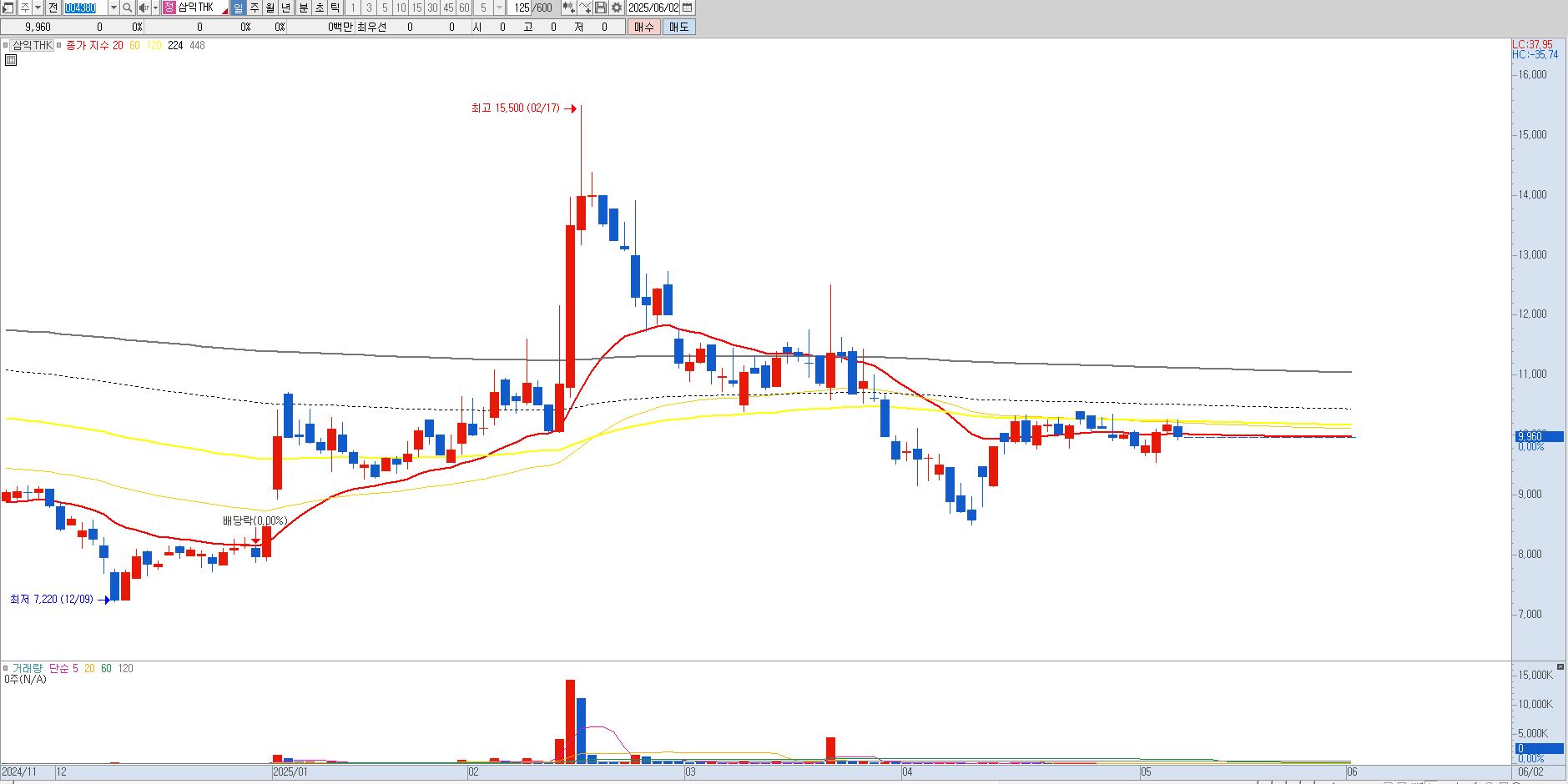Image resolution: width=1568 pixels, height=784 pixels.
Task: Switch to 분 minute chart period
Action: pyautogui.click(x=303, y=8)
